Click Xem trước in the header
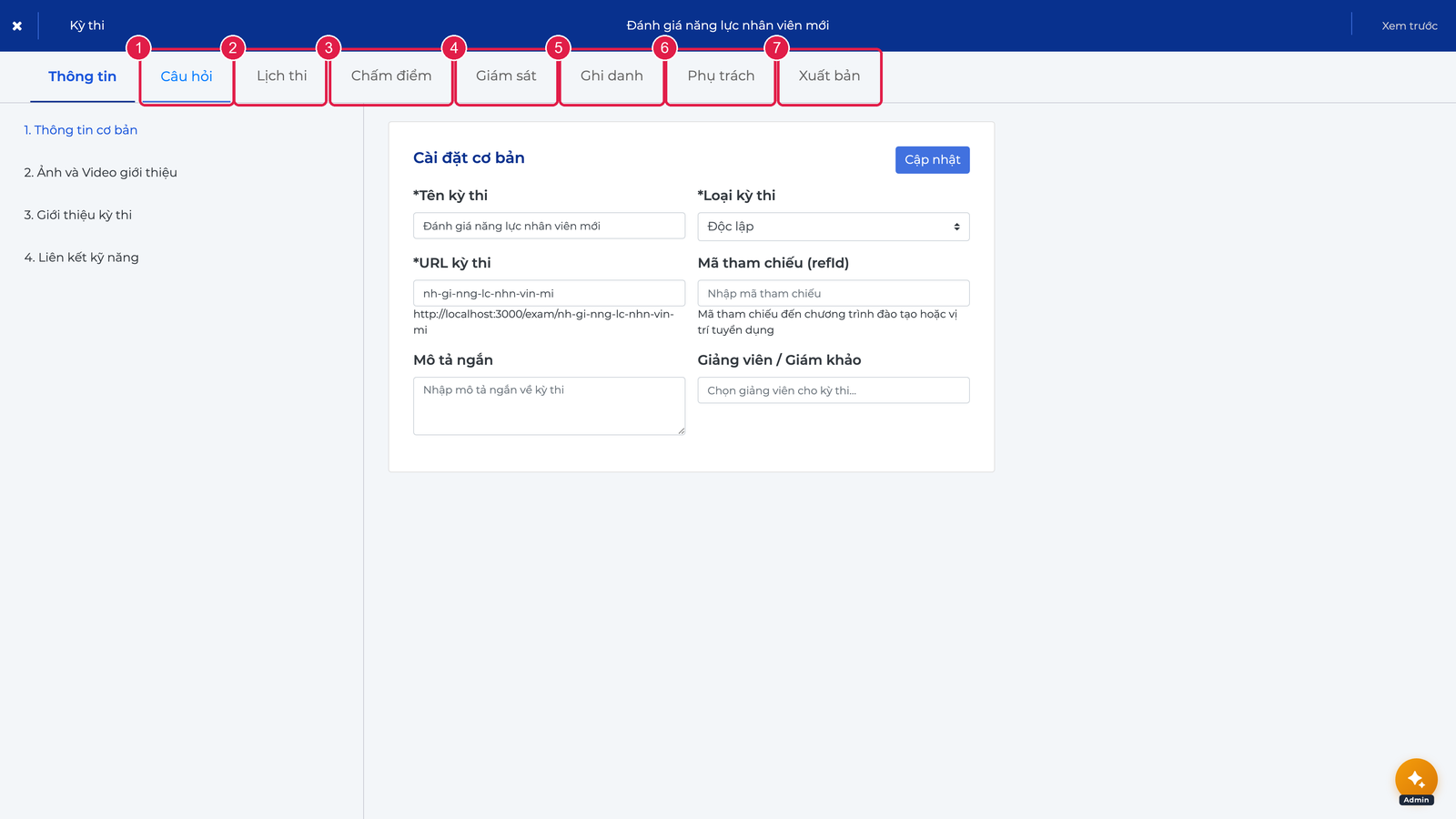This screenshot has height=819, width=1456. click(1410, 25)
